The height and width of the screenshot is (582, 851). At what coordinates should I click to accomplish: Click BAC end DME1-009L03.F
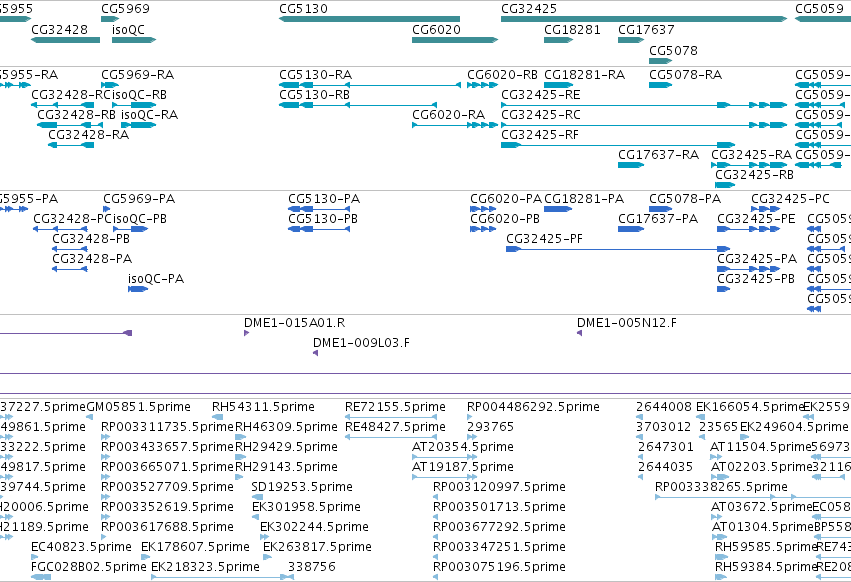(x=361, y=343)
